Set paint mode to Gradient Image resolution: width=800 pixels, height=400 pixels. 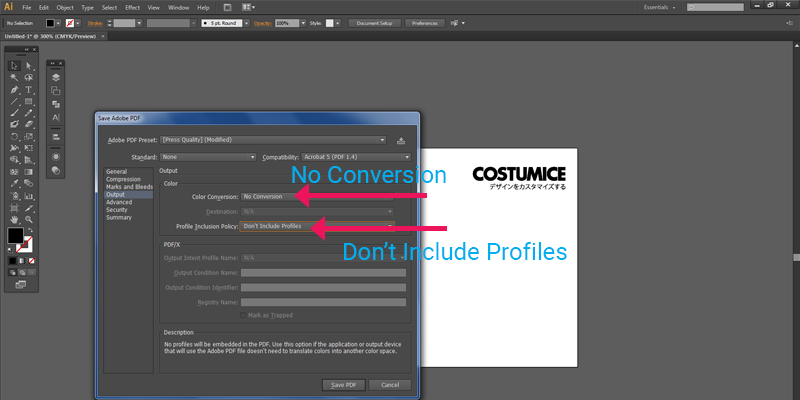[x=22, y=261]
